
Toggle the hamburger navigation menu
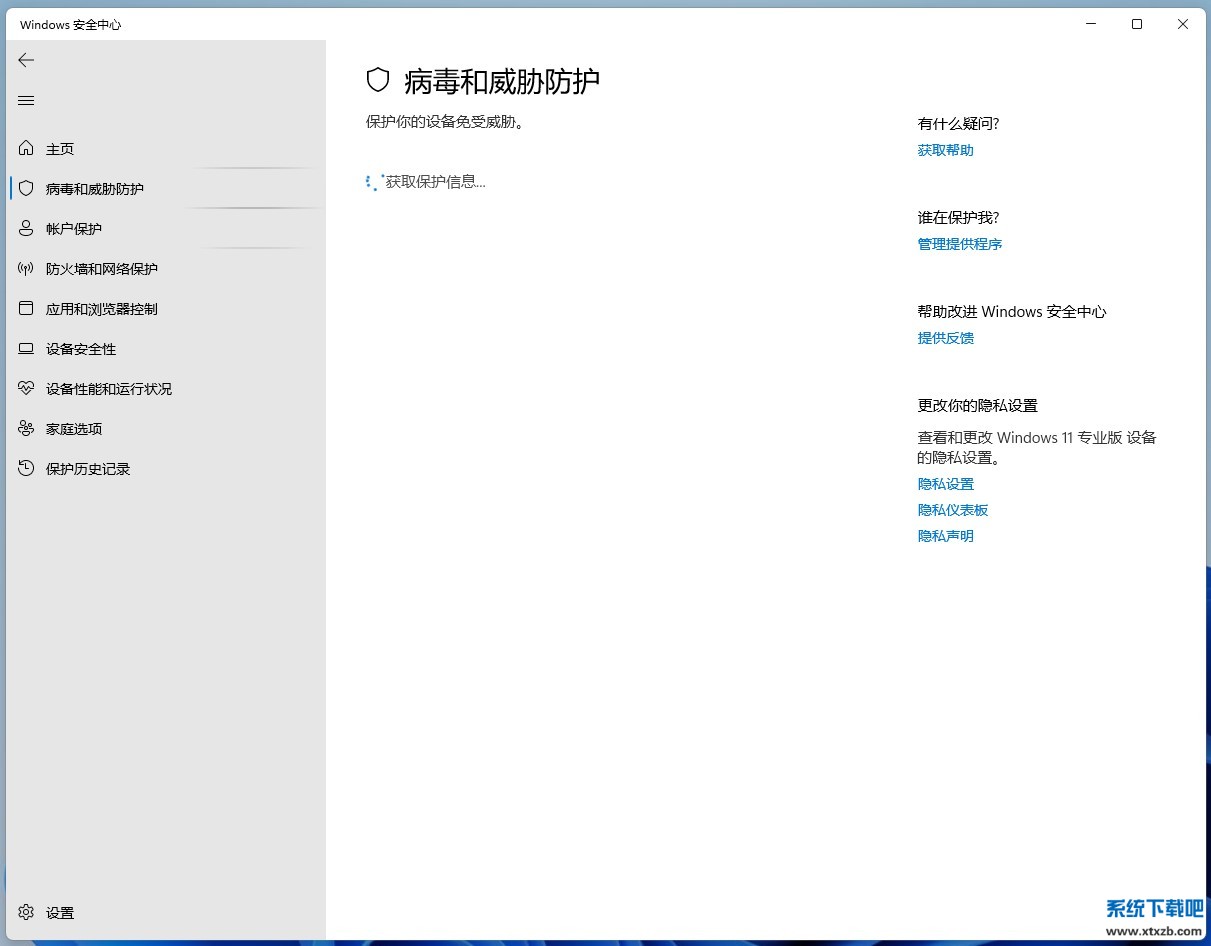[x=26, y=100]
